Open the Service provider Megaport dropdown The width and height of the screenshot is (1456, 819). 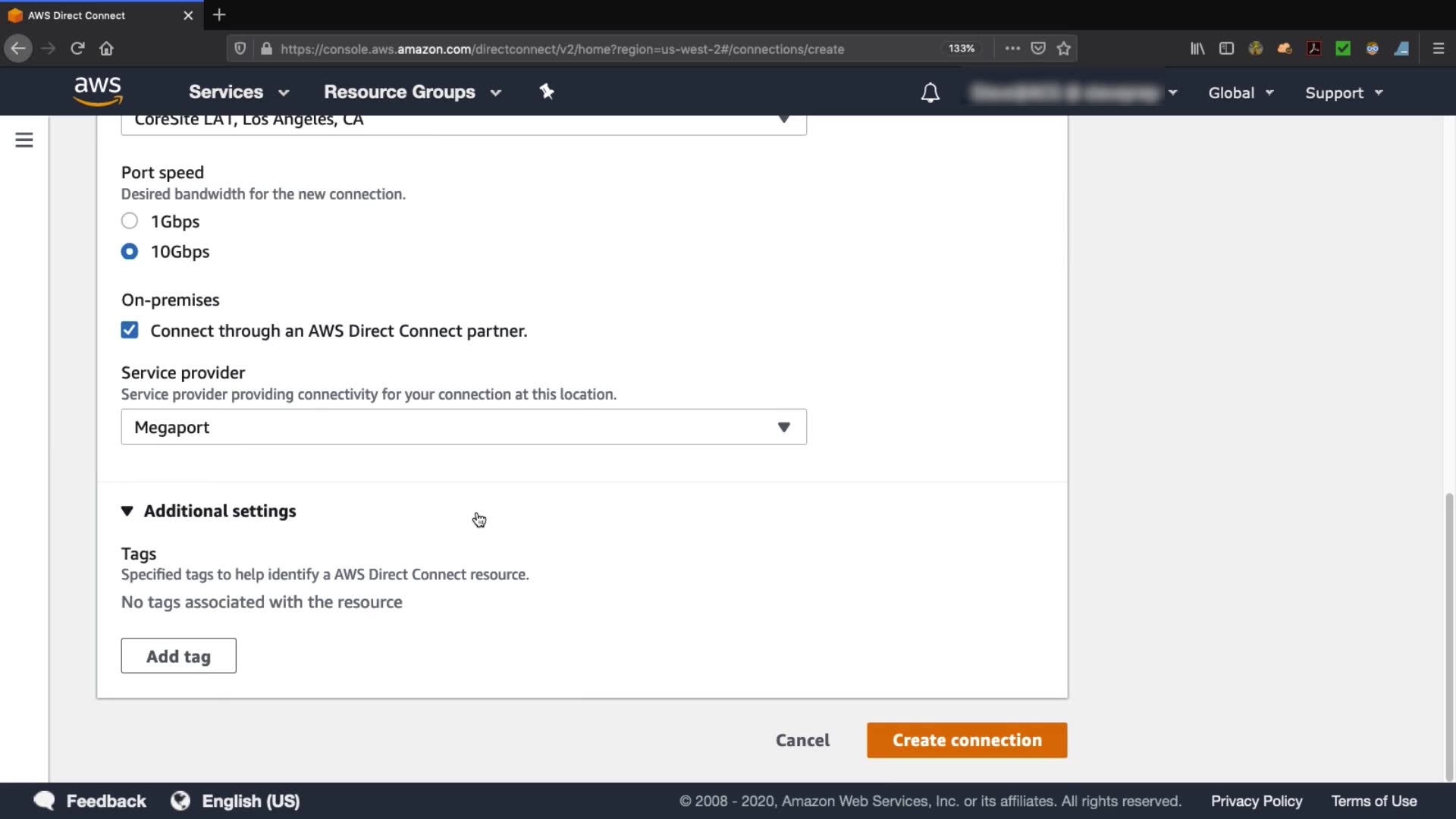(463, 427)
